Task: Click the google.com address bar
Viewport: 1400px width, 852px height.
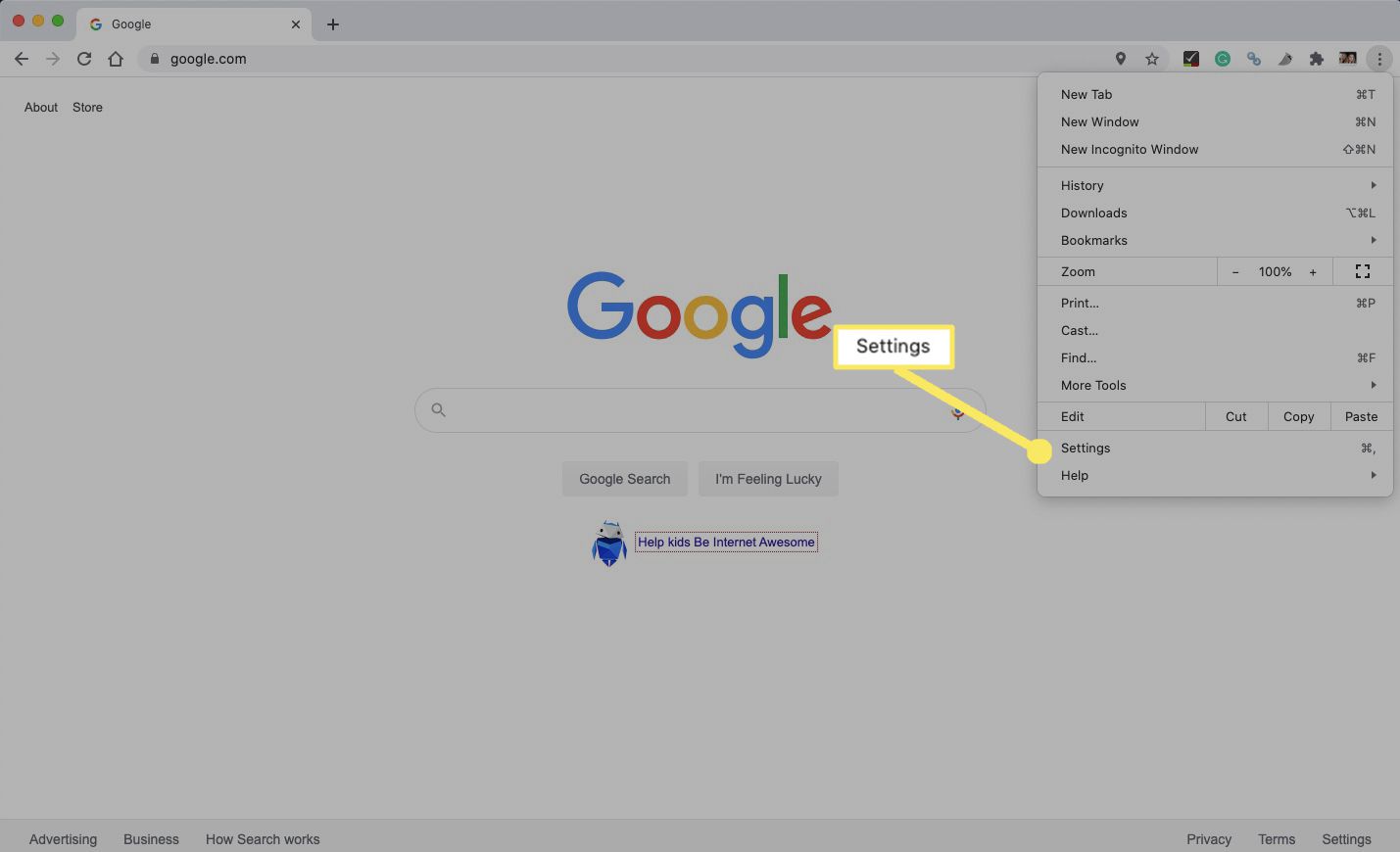Action: point(627,59)
